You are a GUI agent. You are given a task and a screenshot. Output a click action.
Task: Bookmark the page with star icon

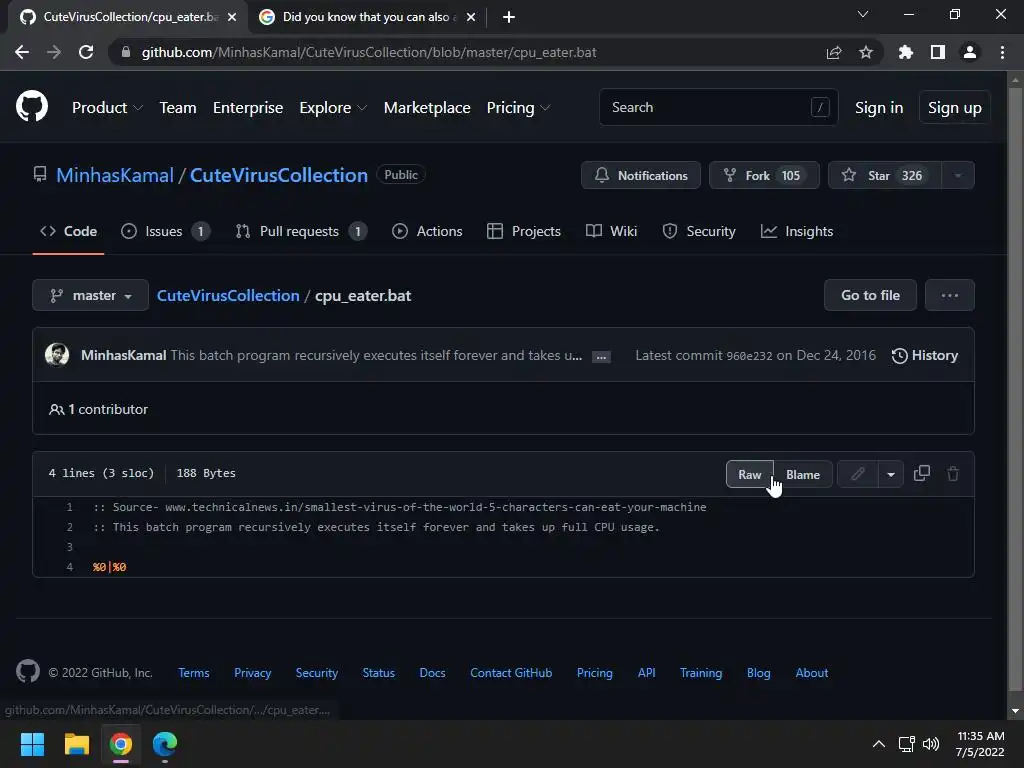(865, 52)
